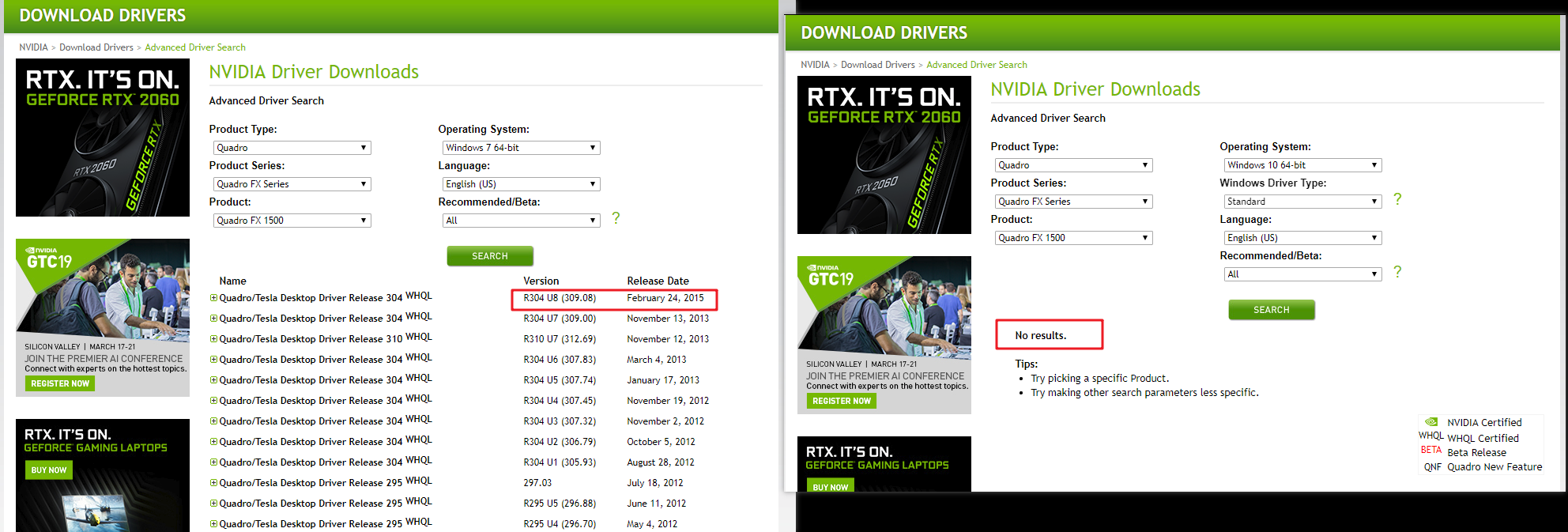The width and height of the screenshot is (1568, 532).
Task: Open the Quadro/Tesla Desktop Driver Release 310 link
Action: [311, 339]
